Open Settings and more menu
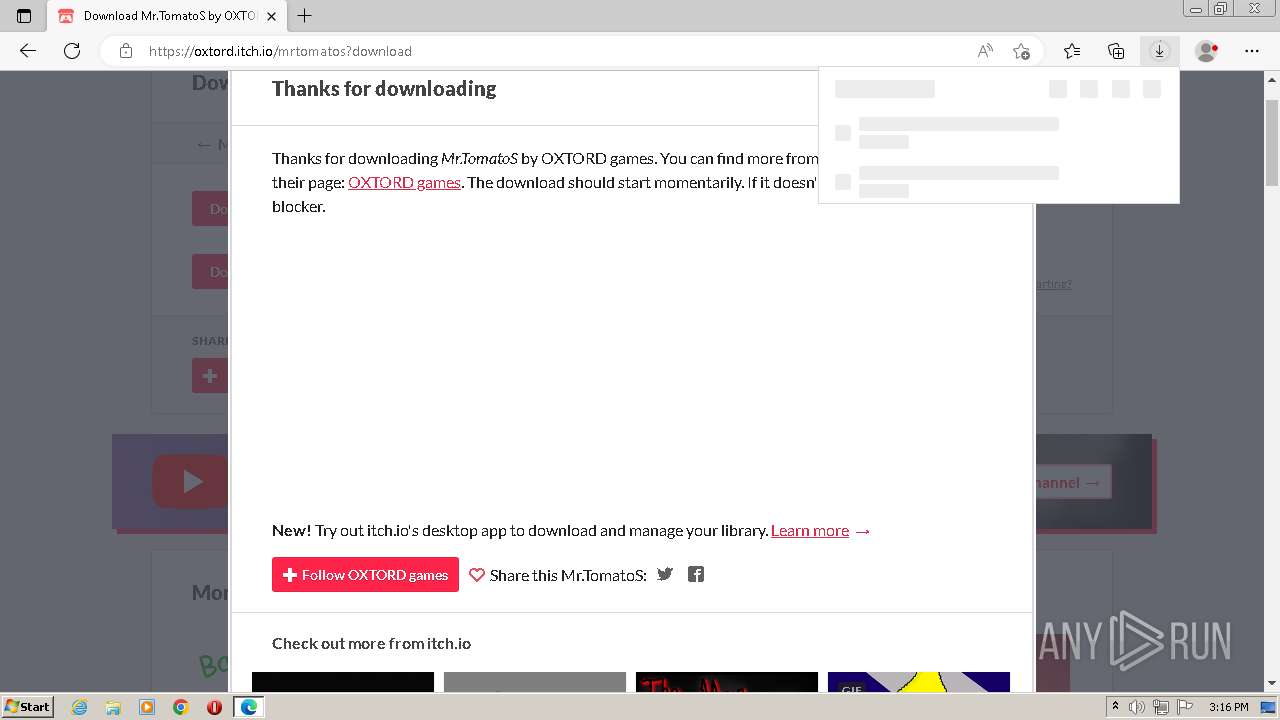The height and width of the screenshot is (720, 1280). (x=1252, y=51)
